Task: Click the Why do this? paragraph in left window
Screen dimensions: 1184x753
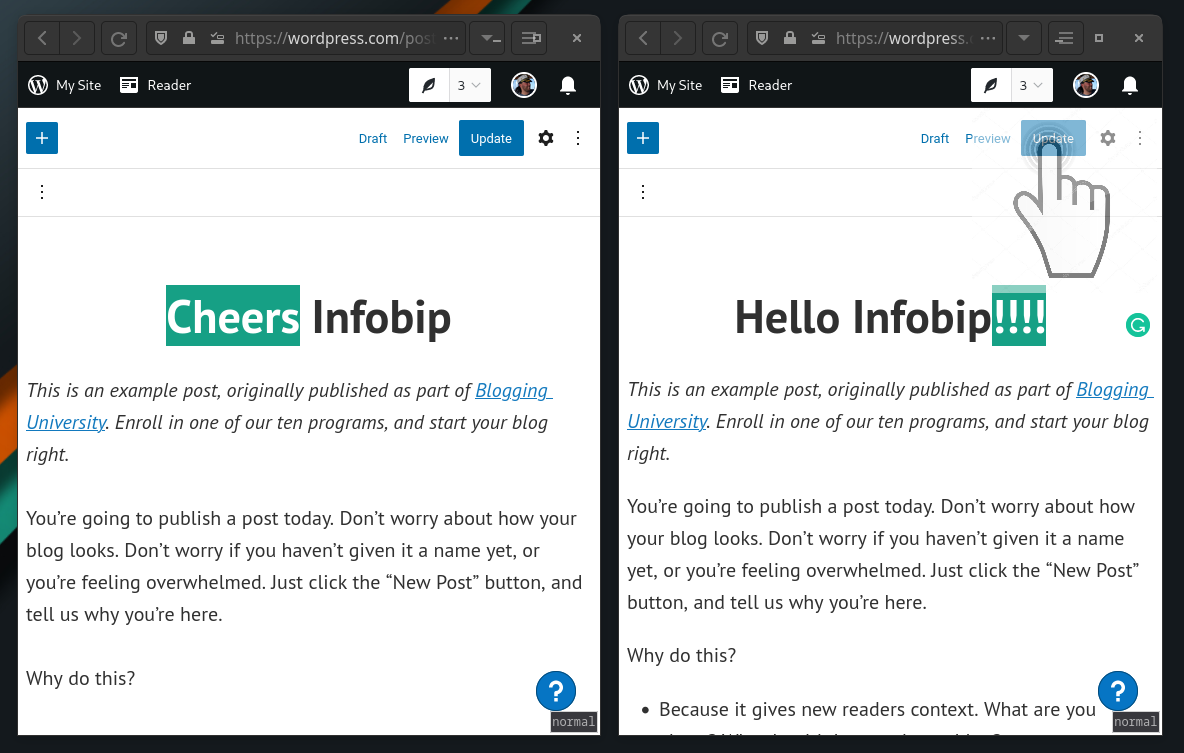Action: 81,678
